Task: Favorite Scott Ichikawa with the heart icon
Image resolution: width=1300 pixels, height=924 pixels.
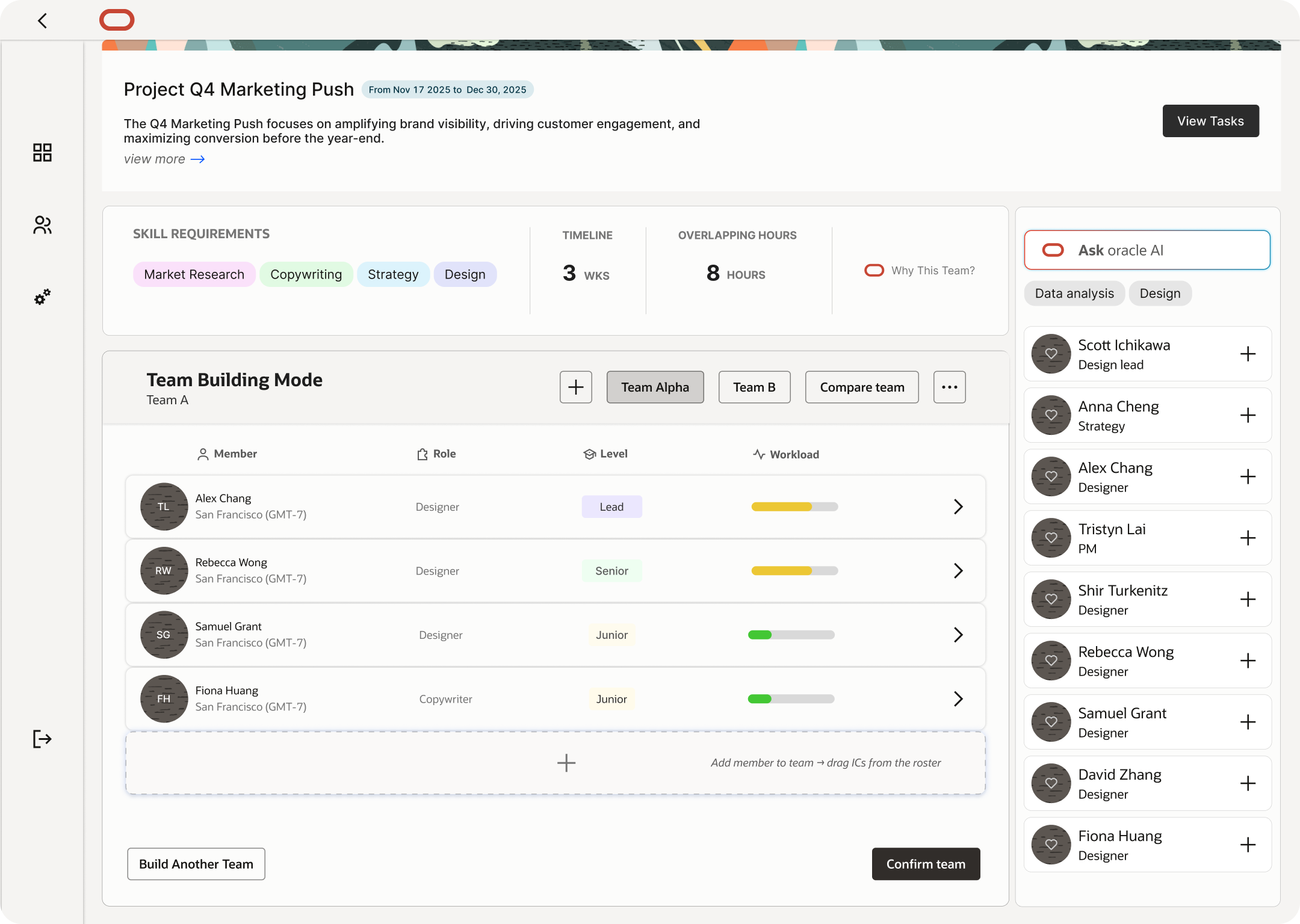Action: [1051, 354]
